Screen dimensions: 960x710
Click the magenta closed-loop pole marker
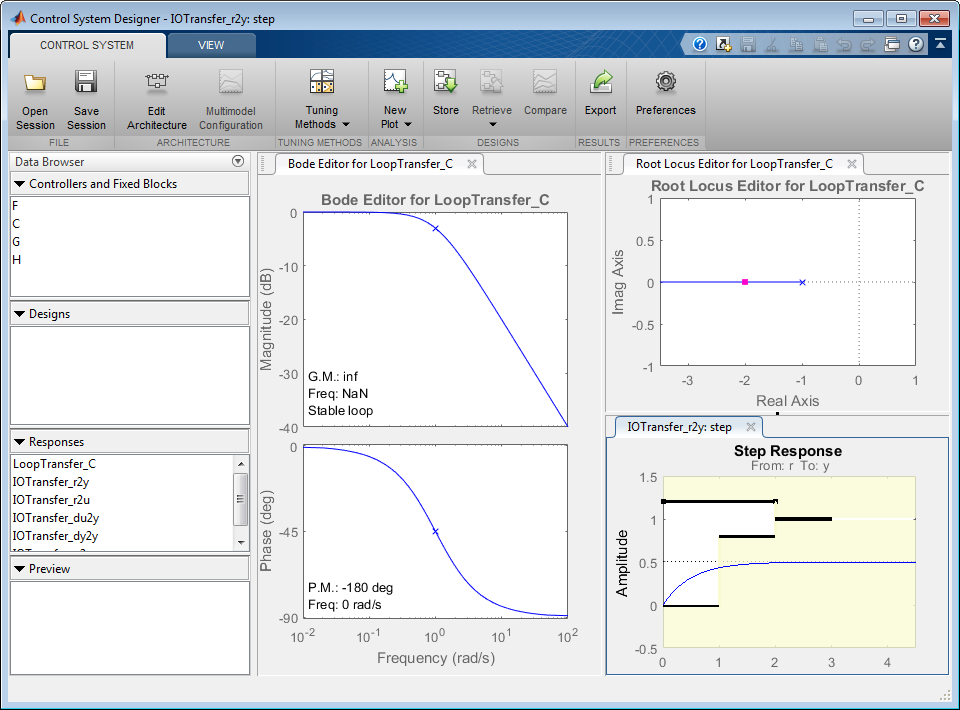(x=745, y=283)
